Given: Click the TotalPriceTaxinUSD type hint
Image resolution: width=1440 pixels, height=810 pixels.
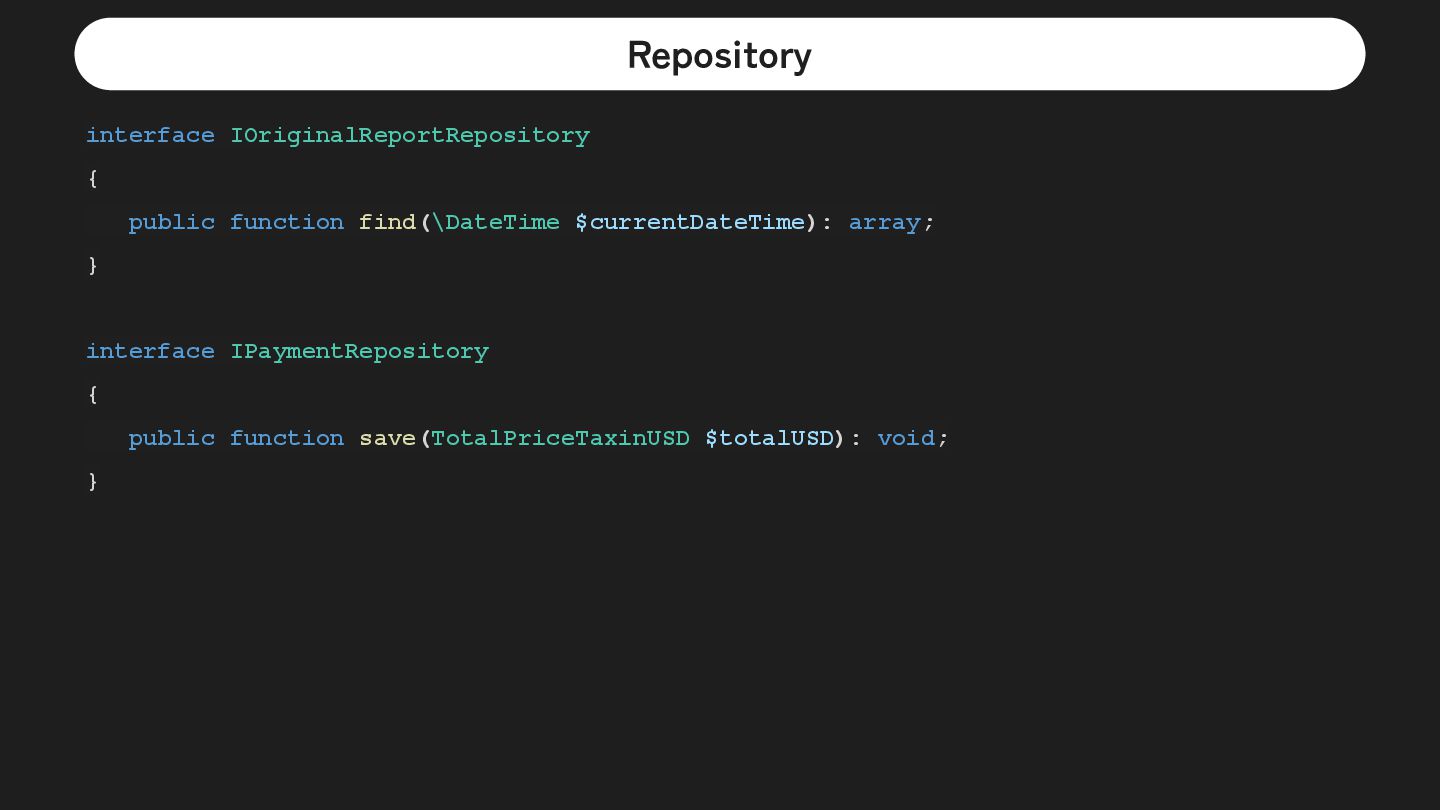Looking at the screenshot, I should coord(560,438).
